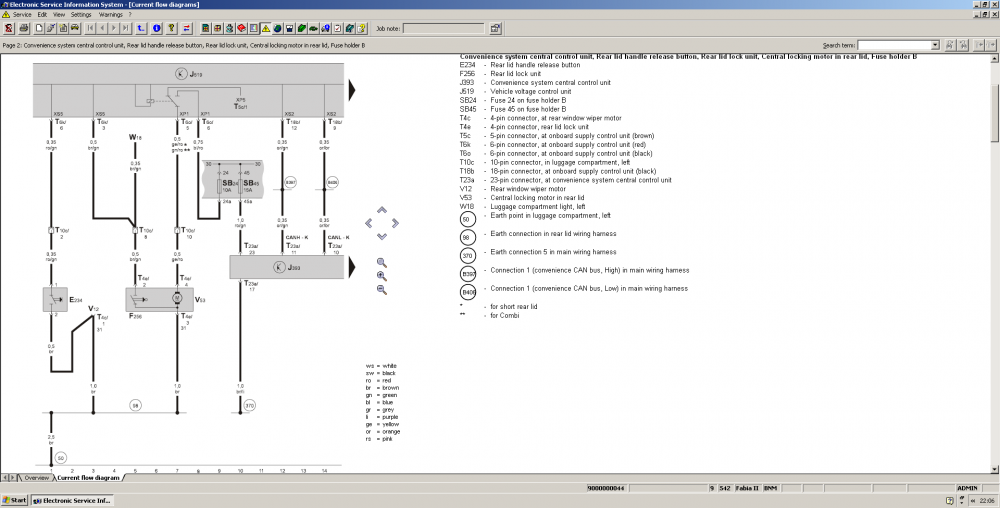Click the Windows Start button
This screenshot has width=1000, height=508.
(15, 500)
